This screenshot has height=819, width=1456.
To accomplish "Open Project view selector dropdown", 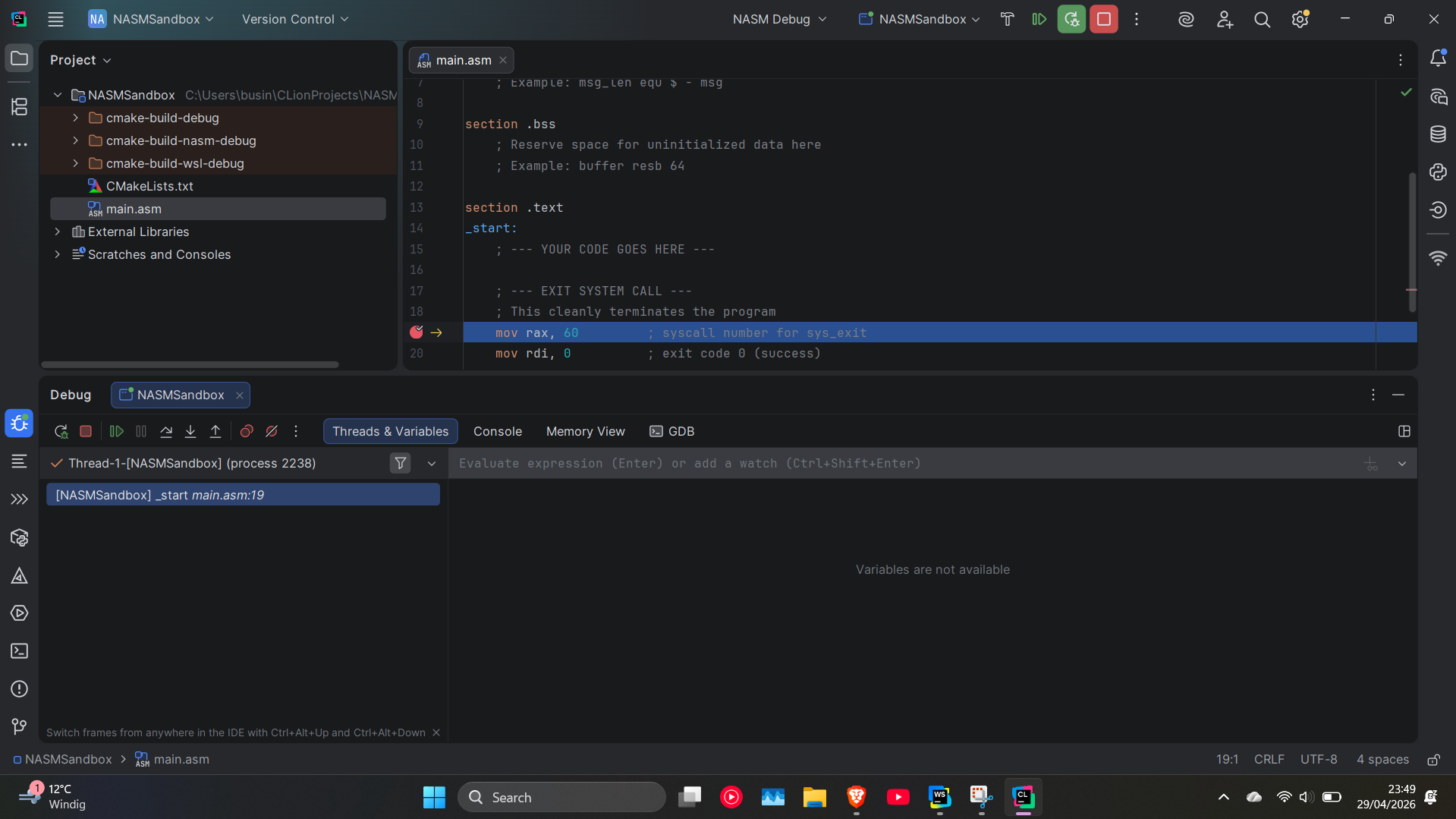I will point(80,60).
